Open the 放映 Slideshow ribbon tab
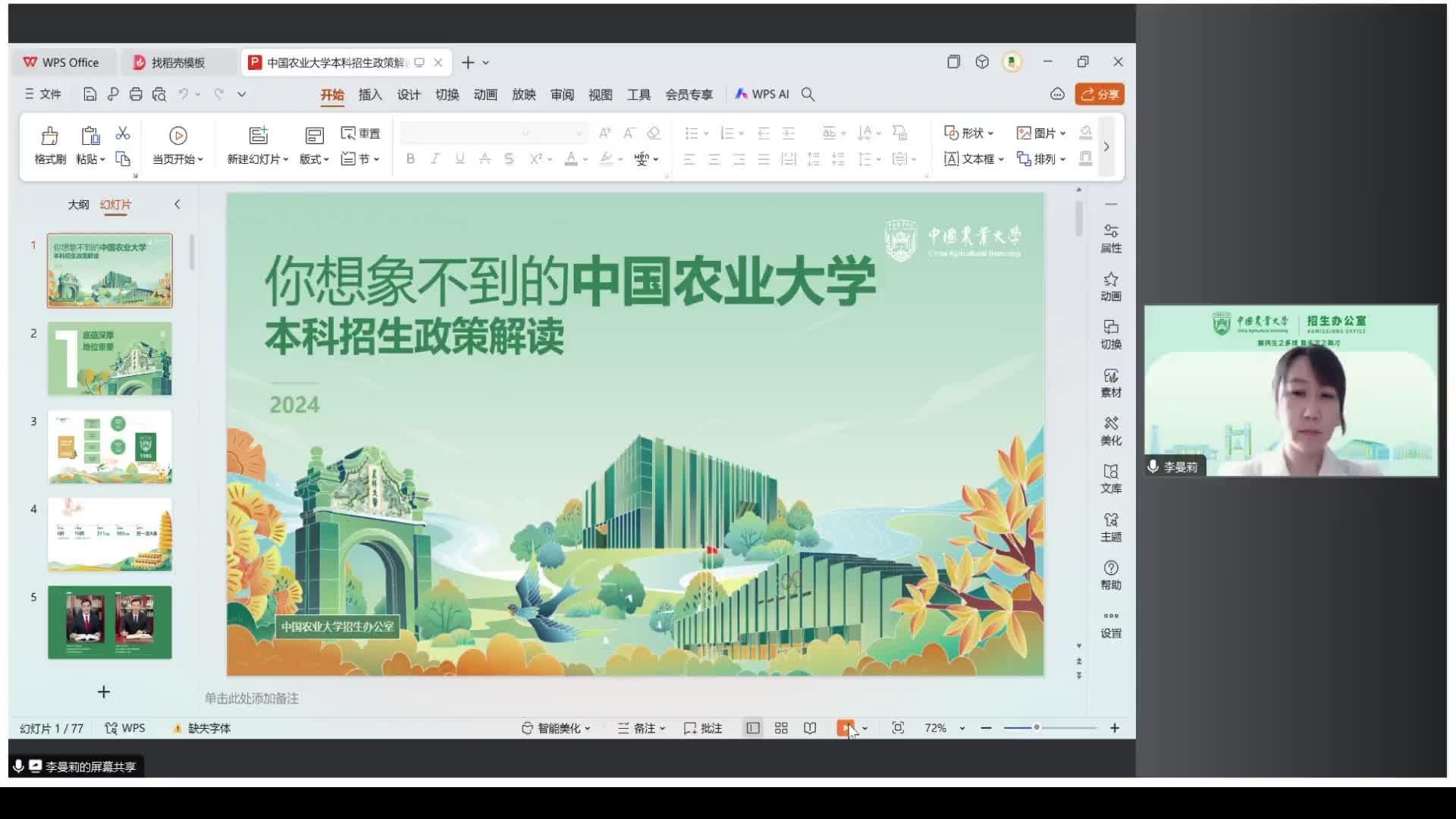 tap(524, 94)
